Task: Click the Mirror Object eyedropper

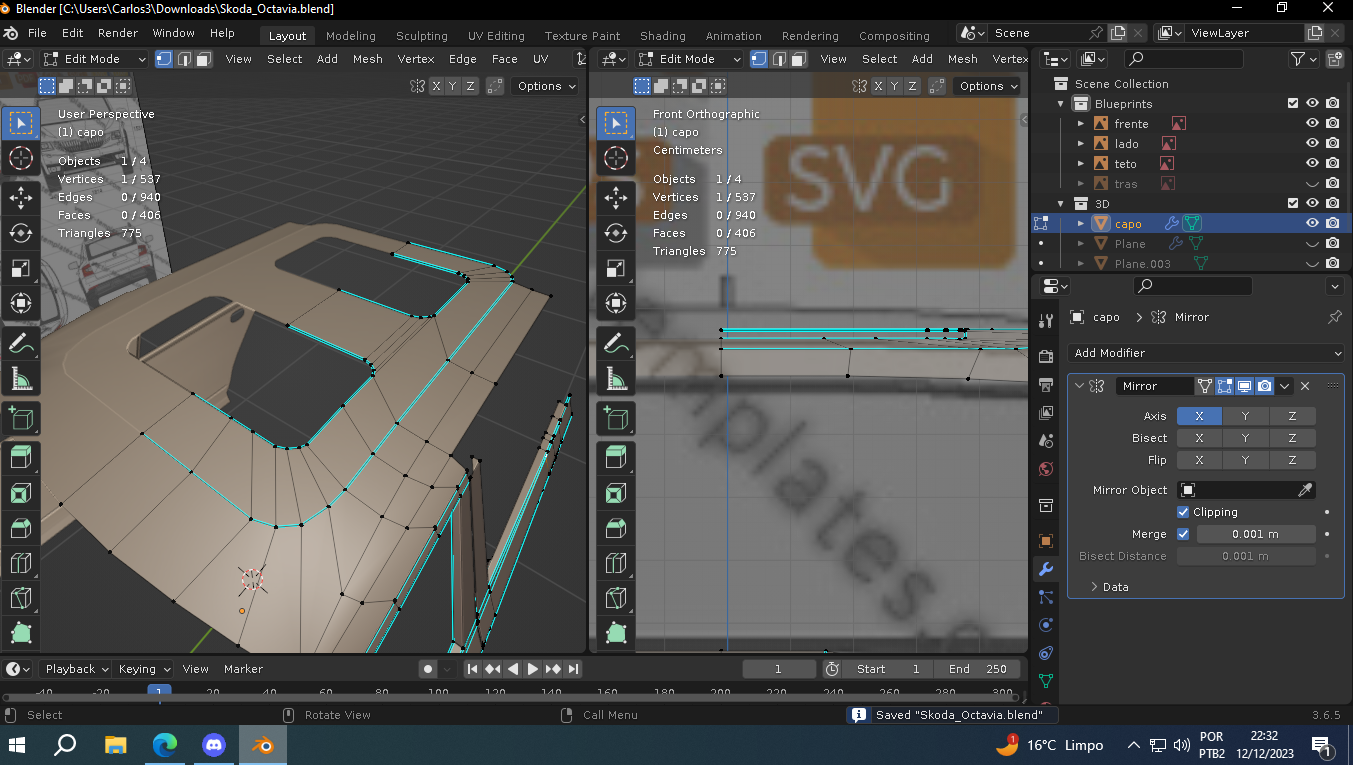Action: (x=1304, y=490)
